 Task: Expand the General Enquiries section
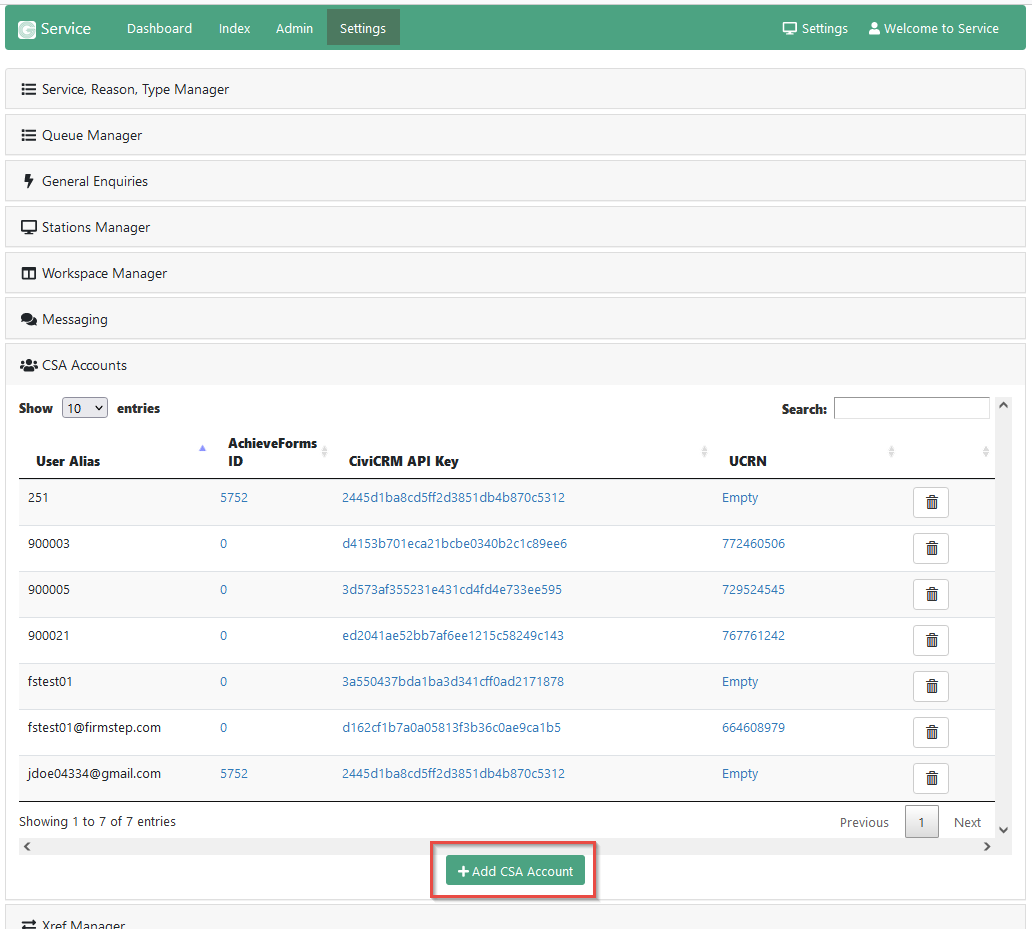pyautogui.click(x=515, y=181)
